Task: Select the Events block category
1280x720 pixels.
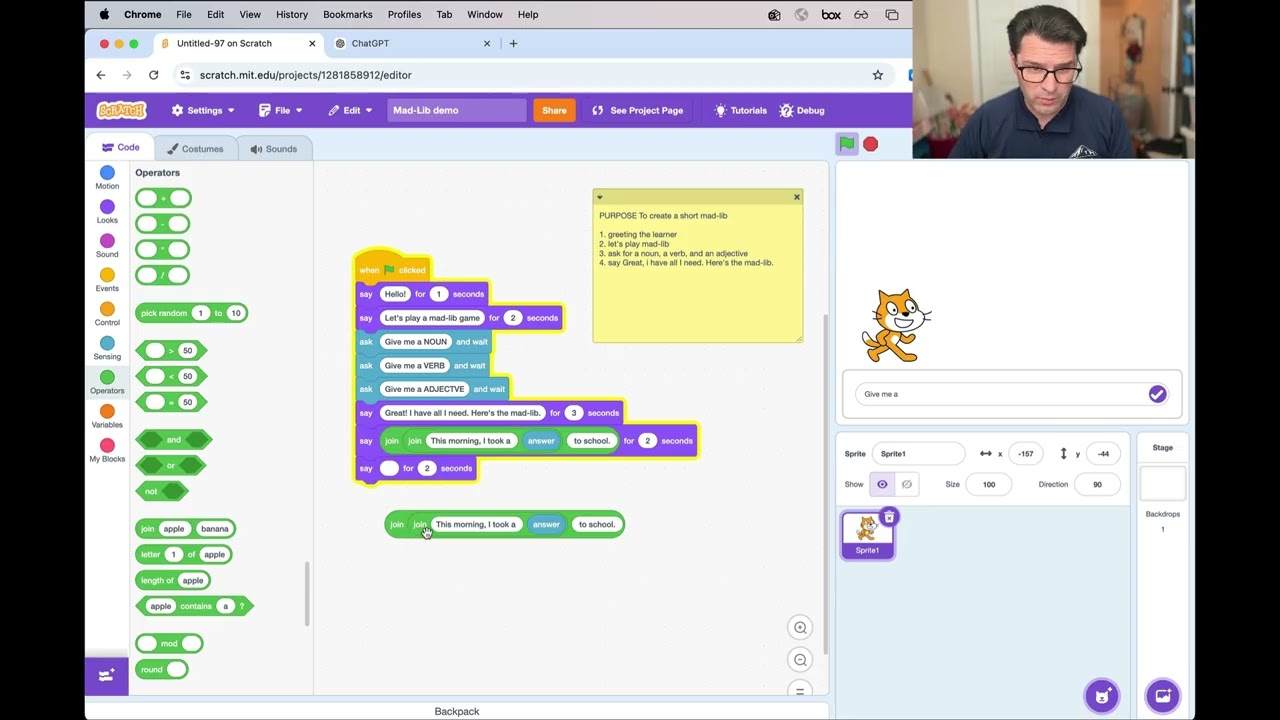Action: tap(107, 280)
